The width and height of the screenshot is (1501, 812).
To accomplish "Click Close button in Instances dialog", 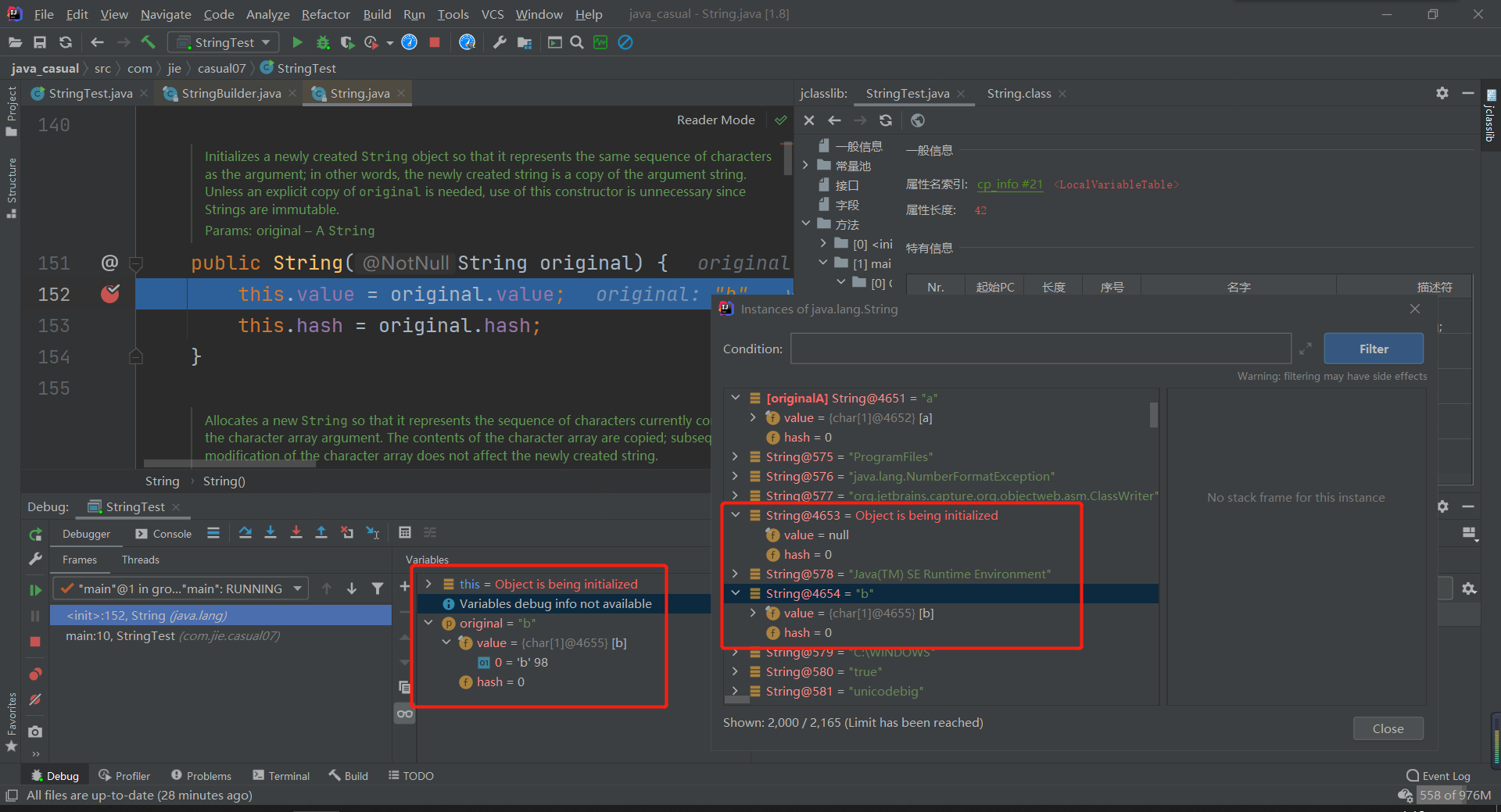I will 1388,728.
